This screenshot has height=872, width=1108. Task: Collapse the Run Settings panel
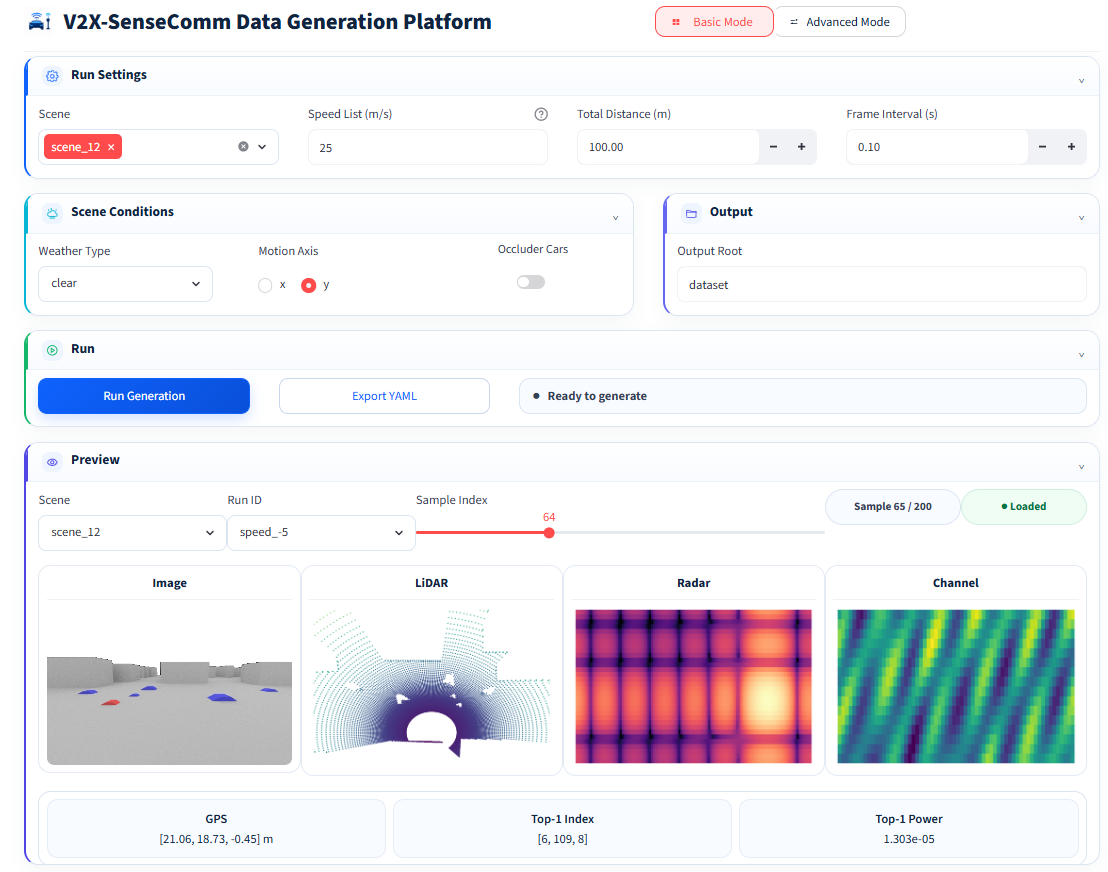[1081, 81]
